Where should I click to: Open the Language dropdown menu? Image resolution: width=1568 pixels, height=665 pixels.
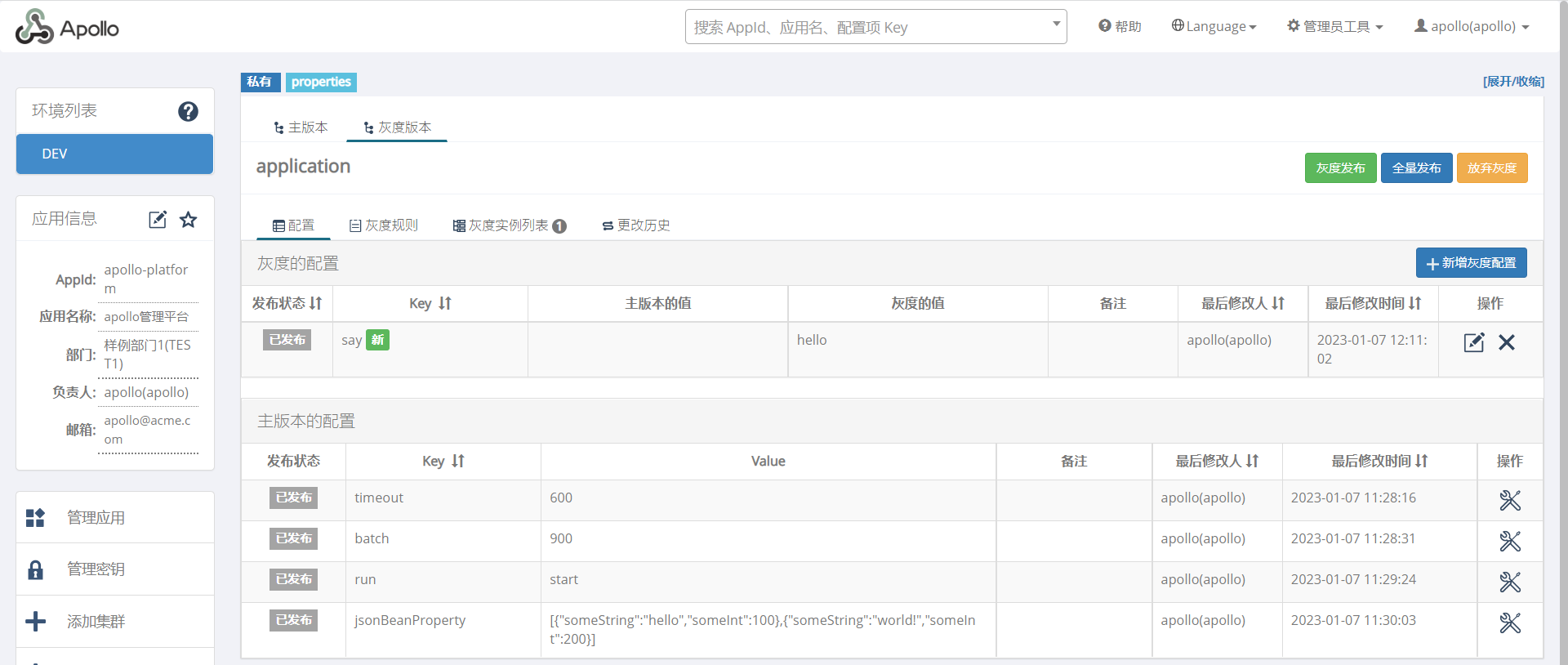click(x=1214, y=26)
